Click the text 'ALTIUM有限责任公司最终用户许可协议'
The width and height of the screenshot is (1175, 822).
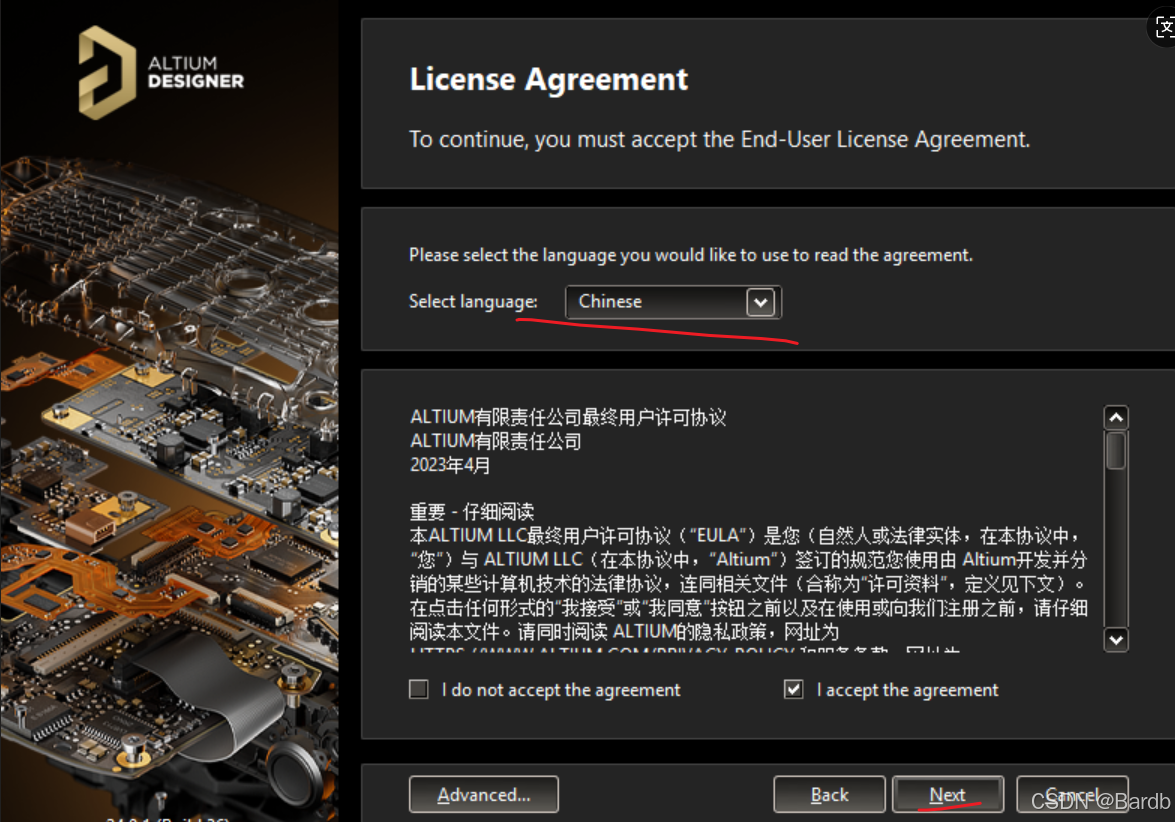click(568, 417)
